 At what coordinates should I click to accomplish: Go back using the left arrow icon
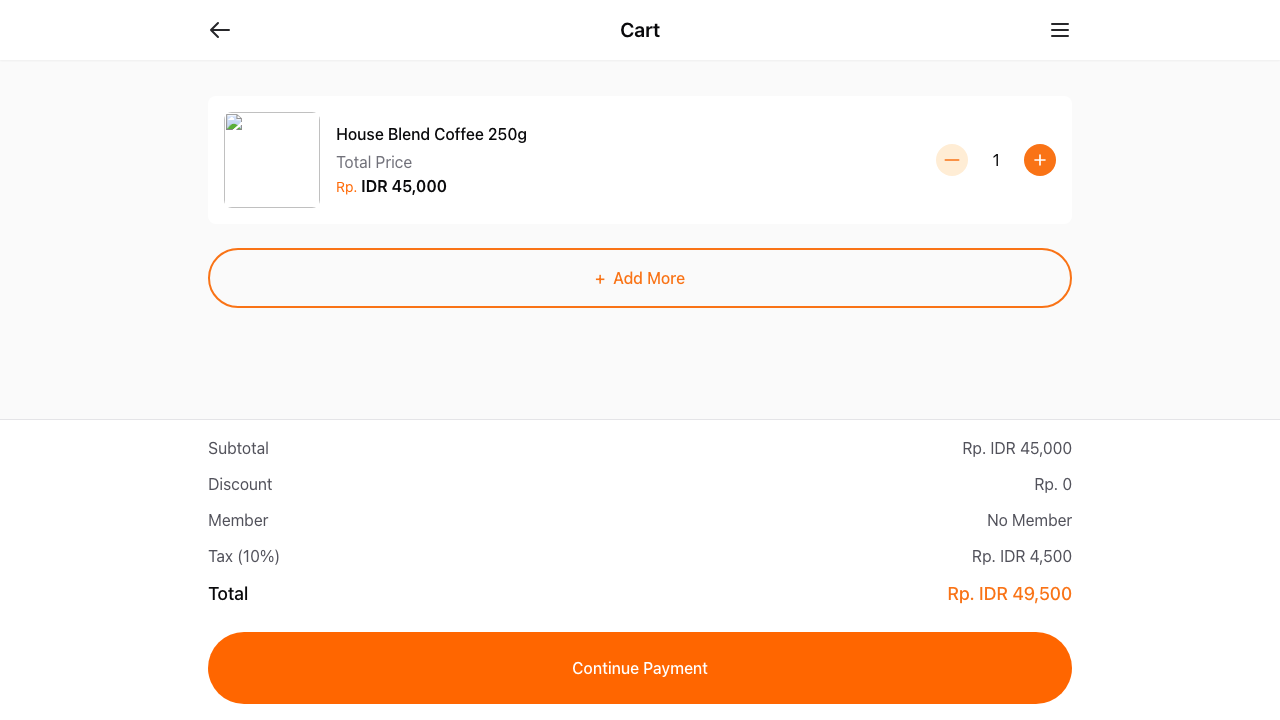click(x=220, y=30)
